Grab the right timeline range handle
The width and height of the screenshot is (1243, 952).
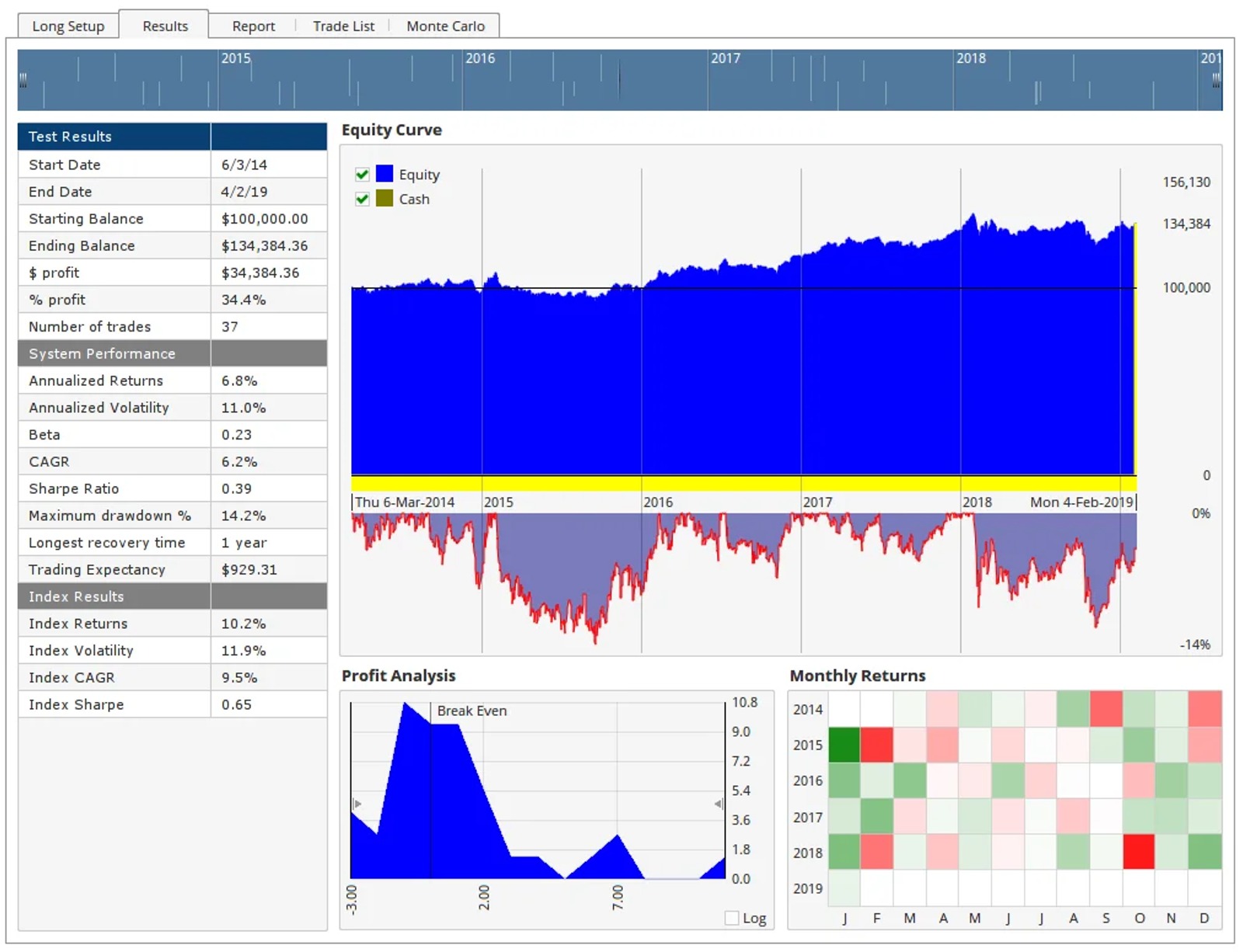(x=1216, y=79)
